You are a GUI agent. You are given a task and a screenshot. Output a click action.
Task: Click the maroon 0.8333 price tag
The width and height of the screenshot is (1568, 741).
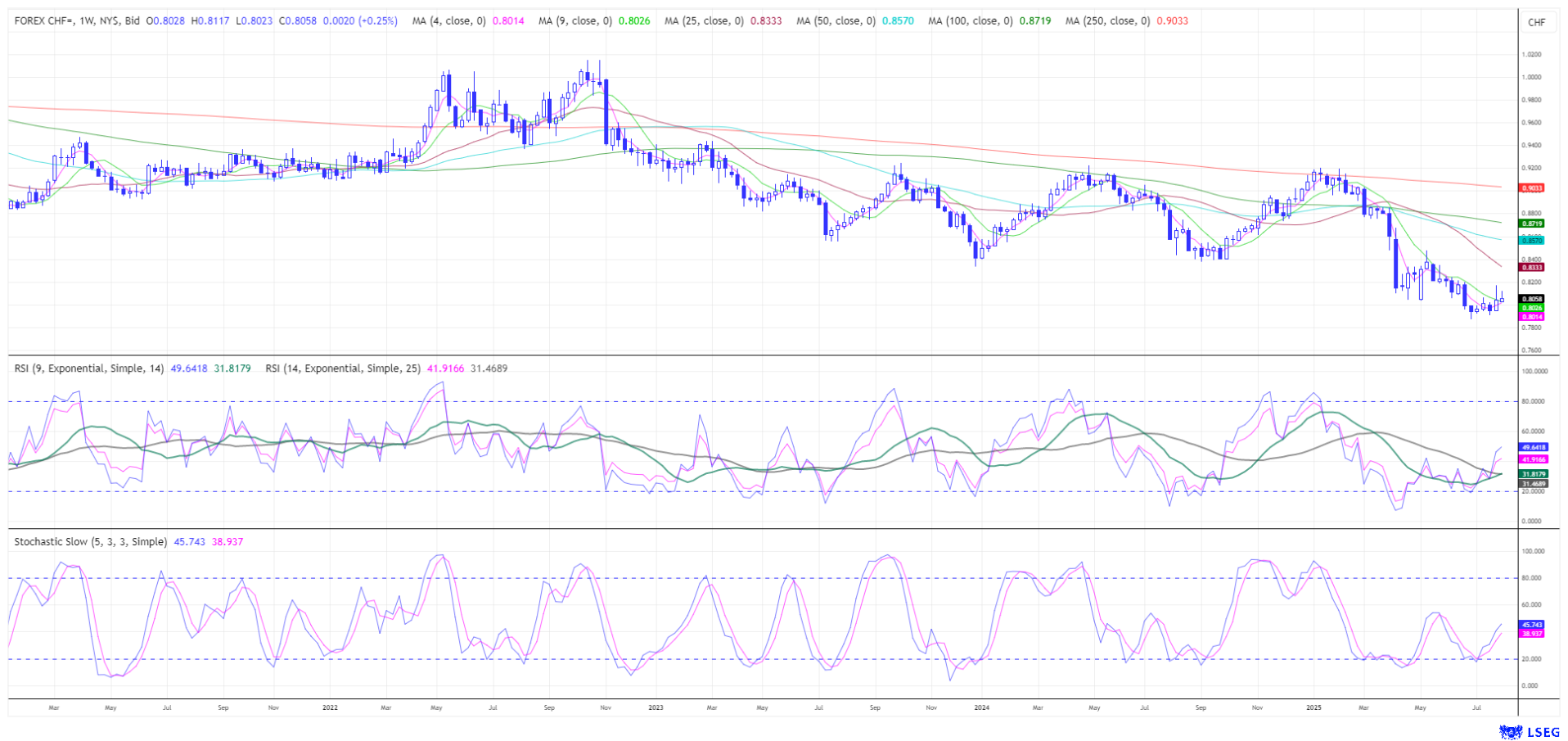[1531, 268]
